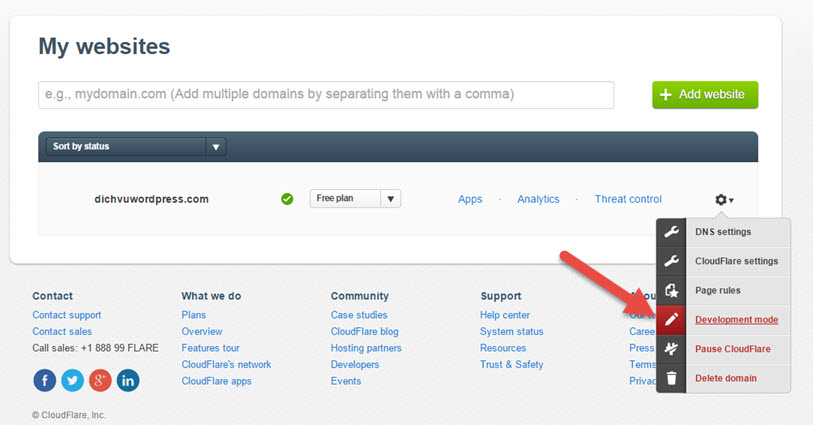Choose Development mode from the menu
The image size is (813, 425).
(736, 320)
